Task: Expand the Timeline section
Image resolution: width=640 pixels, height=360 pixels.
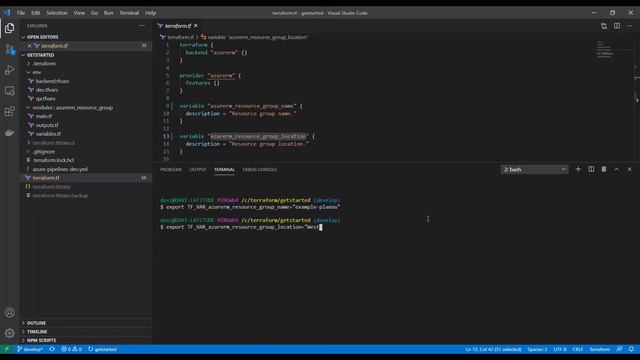Action: 37,331
